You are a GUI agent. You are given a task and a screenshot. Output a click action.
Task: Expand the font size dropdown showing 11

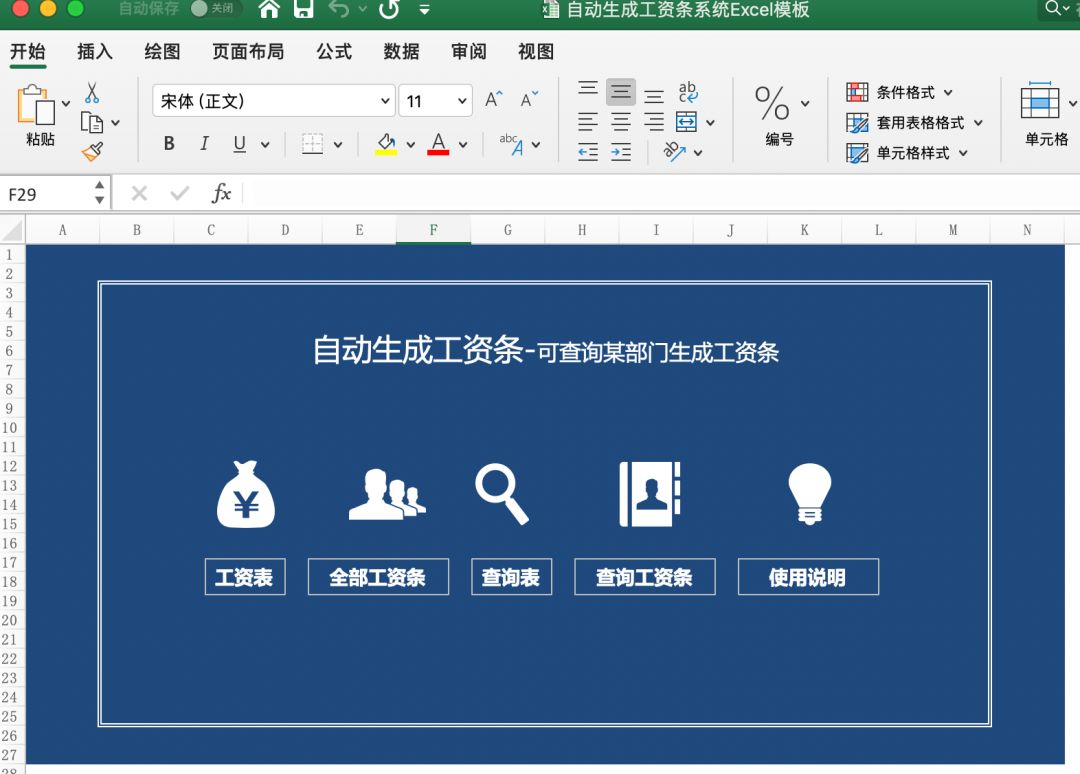pos(436,100)
